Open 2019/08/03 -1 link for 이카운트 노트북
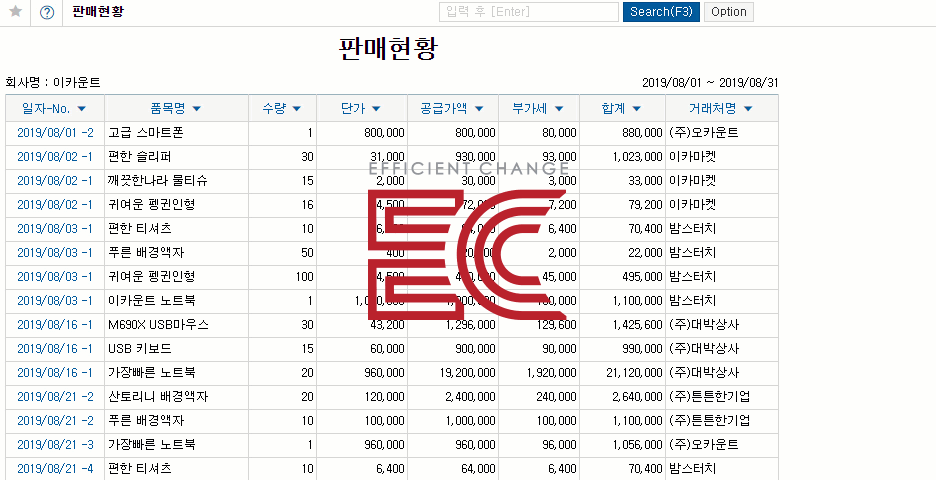The height and width of the screenshot is (480, 936). pyautogui.click(x=55, y=301)
